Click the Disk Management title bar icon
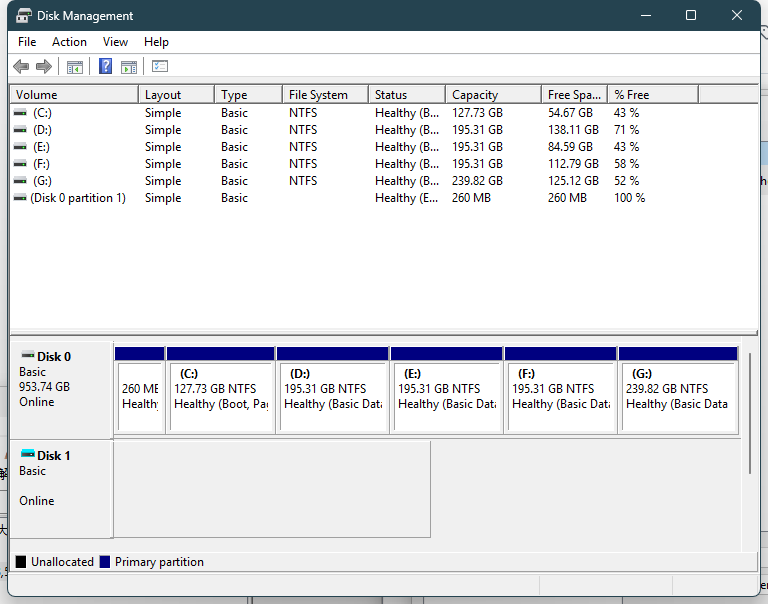768x604 pixels. pos(23,16)
